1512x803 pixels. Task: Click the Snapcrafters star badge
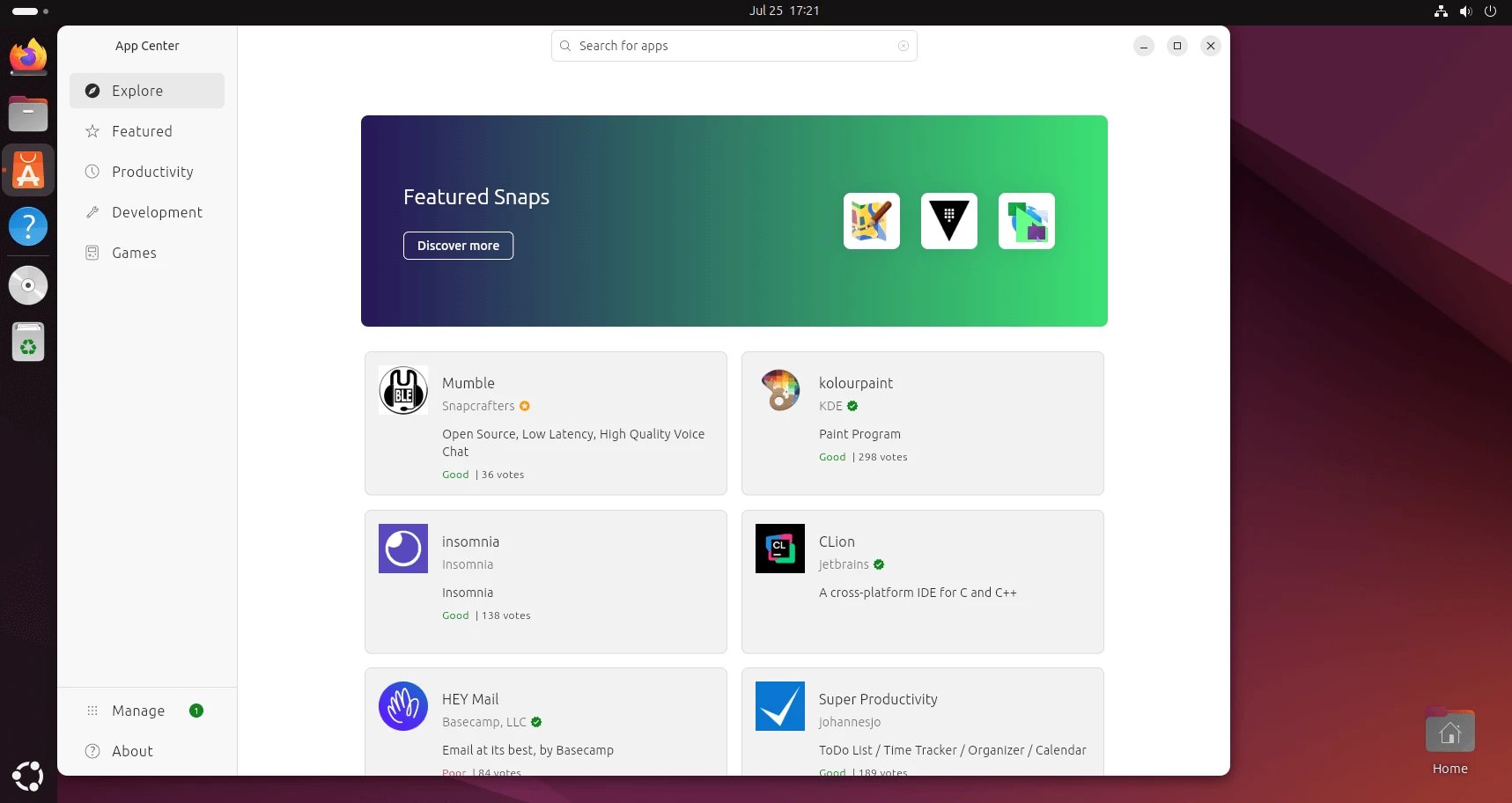[x=525, y=406]
